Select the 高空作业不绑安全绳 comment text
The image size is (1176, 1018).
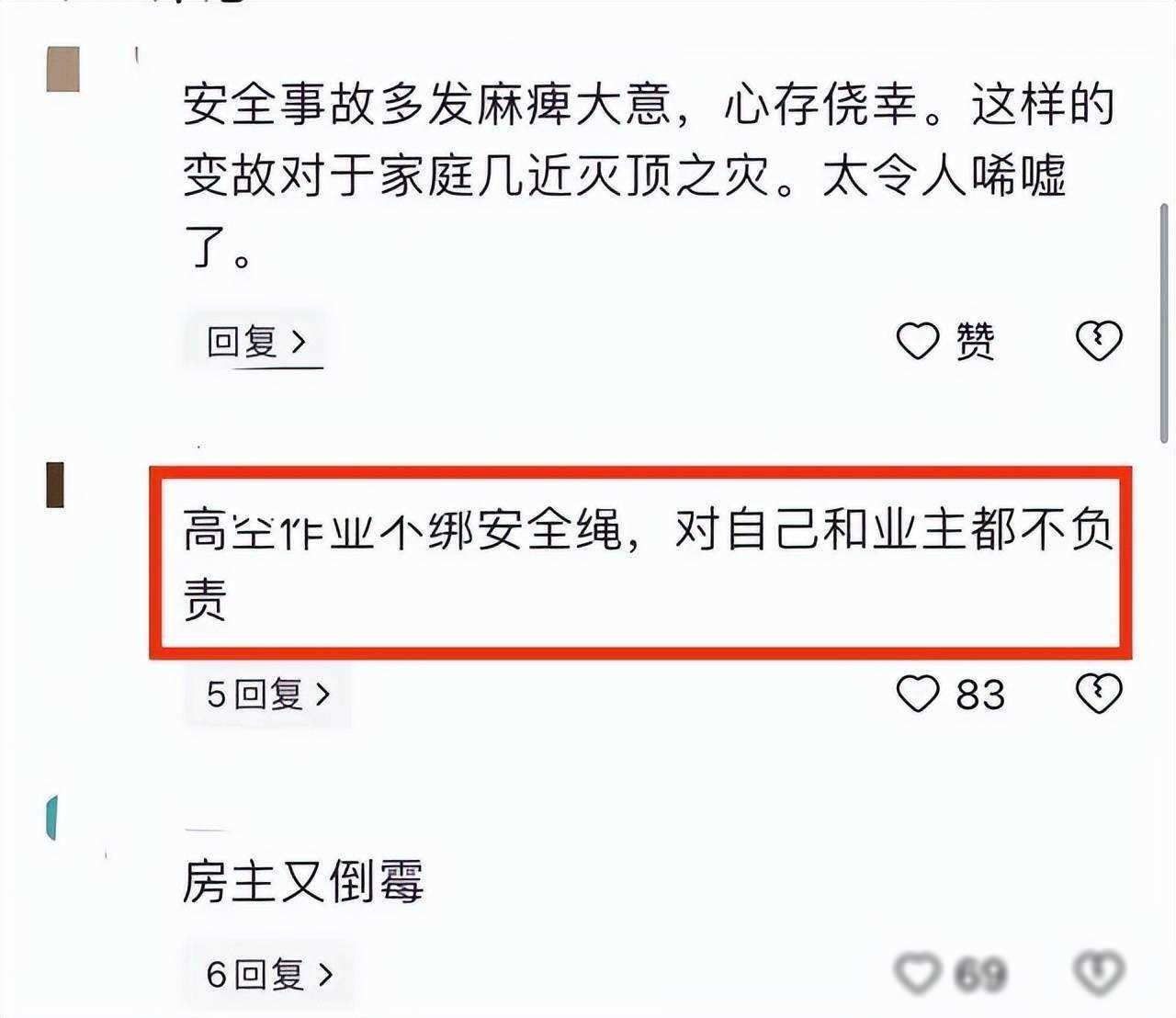point(649,564)
